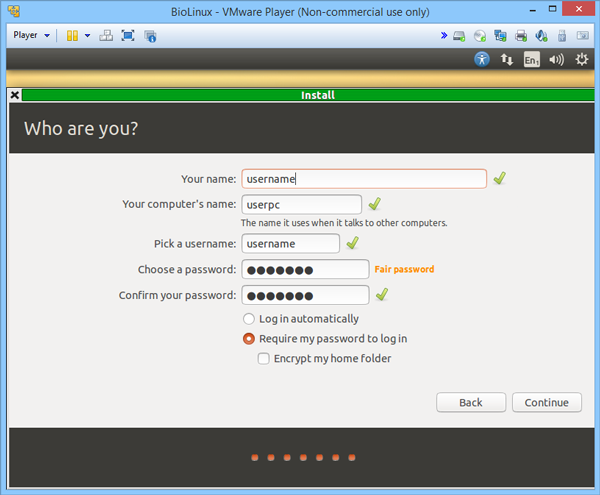600x495 pixels.
Task: Click the USB device icon
Action: (562, 36)
